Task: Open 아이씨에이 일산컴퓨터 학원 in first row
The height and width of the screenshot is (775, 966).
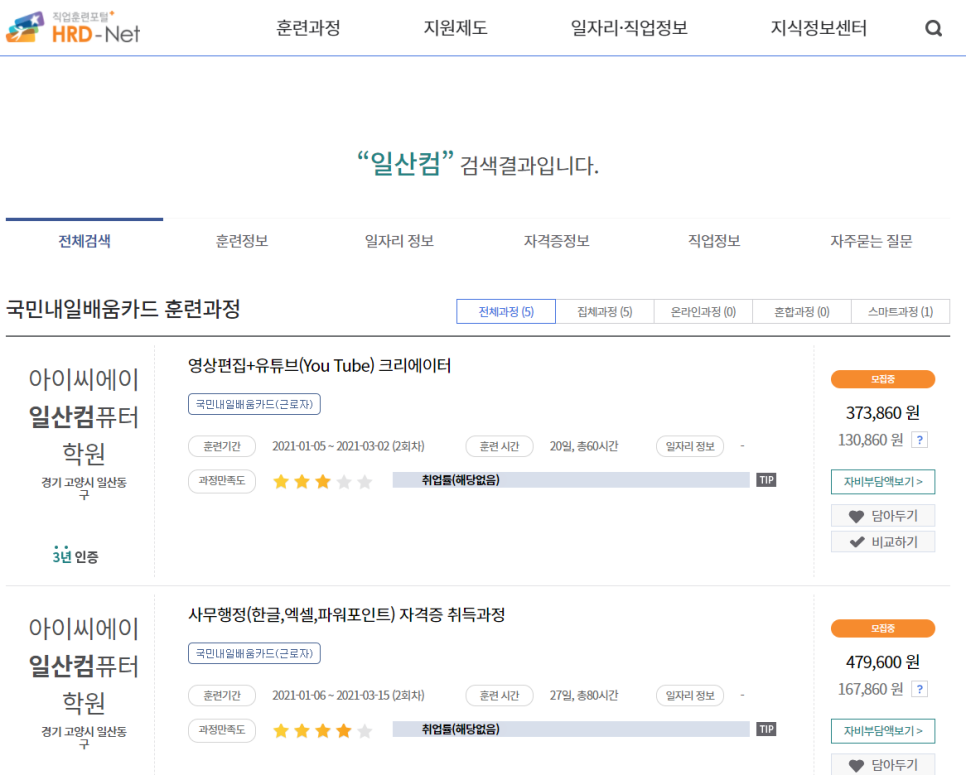Action: [x=84, y=417]
